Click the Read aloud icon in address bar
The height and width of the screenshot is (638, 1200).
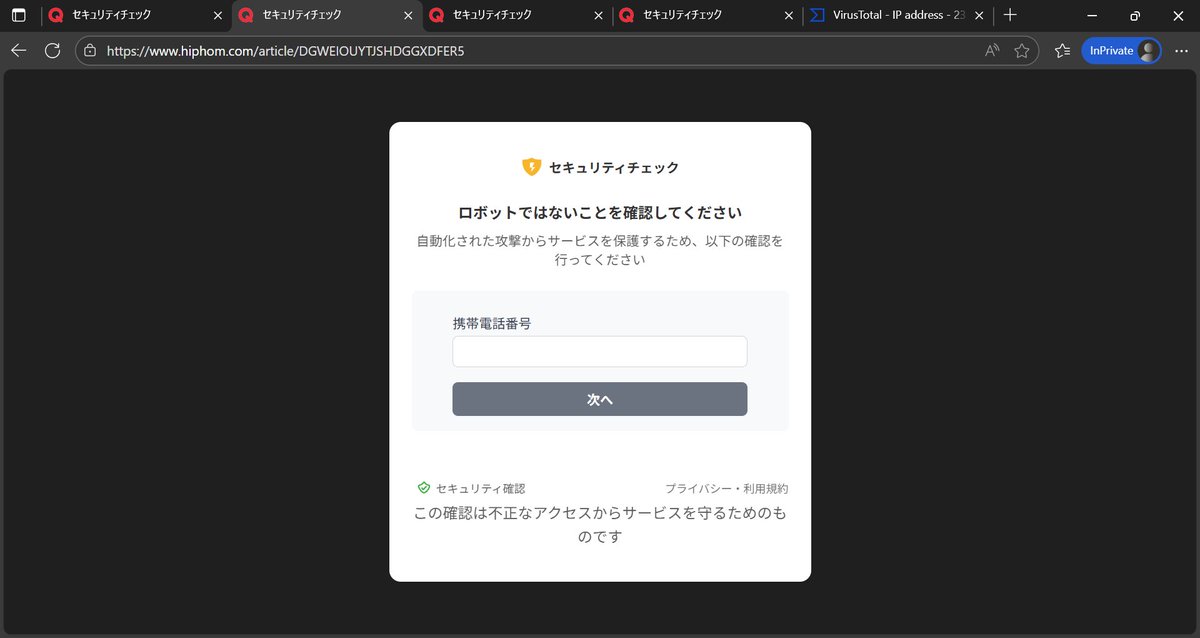[x=991, y=50]
